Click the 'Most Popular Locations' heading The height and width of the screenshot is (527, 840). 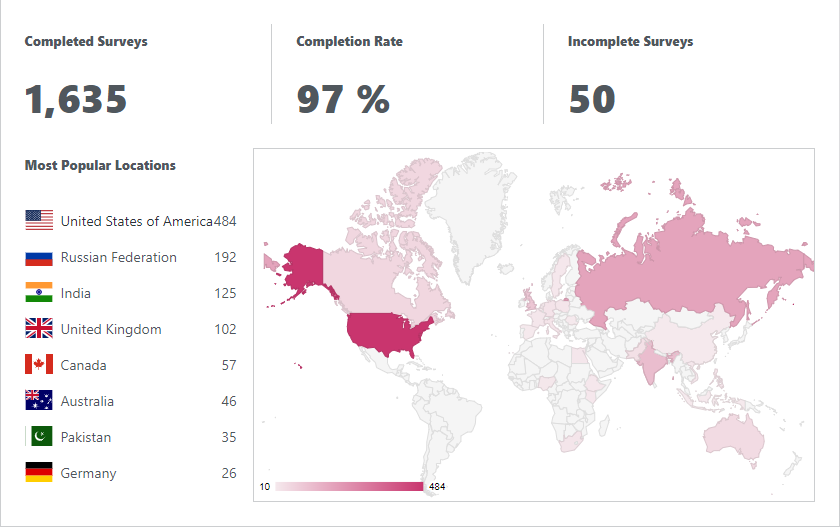[x=100, y=165]
